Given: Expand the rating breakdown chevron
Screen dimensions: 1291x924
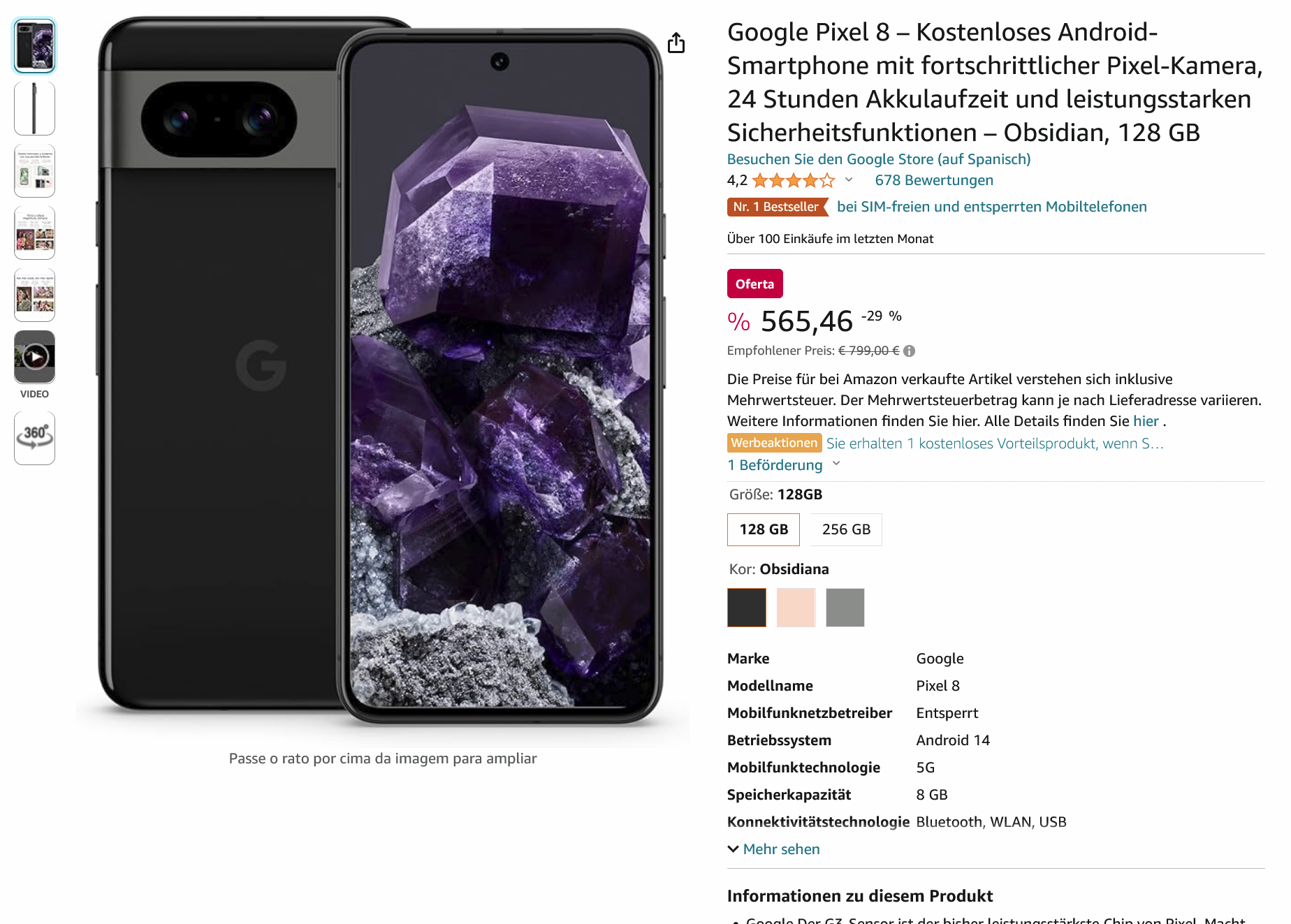Looking at the screenshot, I should click(849, 179).
